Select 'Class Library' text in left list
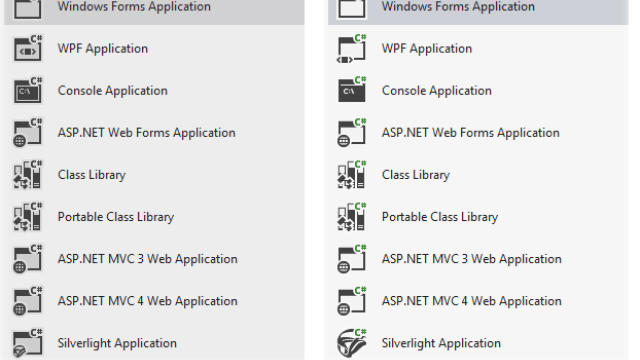Image resolution: width=640 pixels, height=360 pixels. [92, 175]
